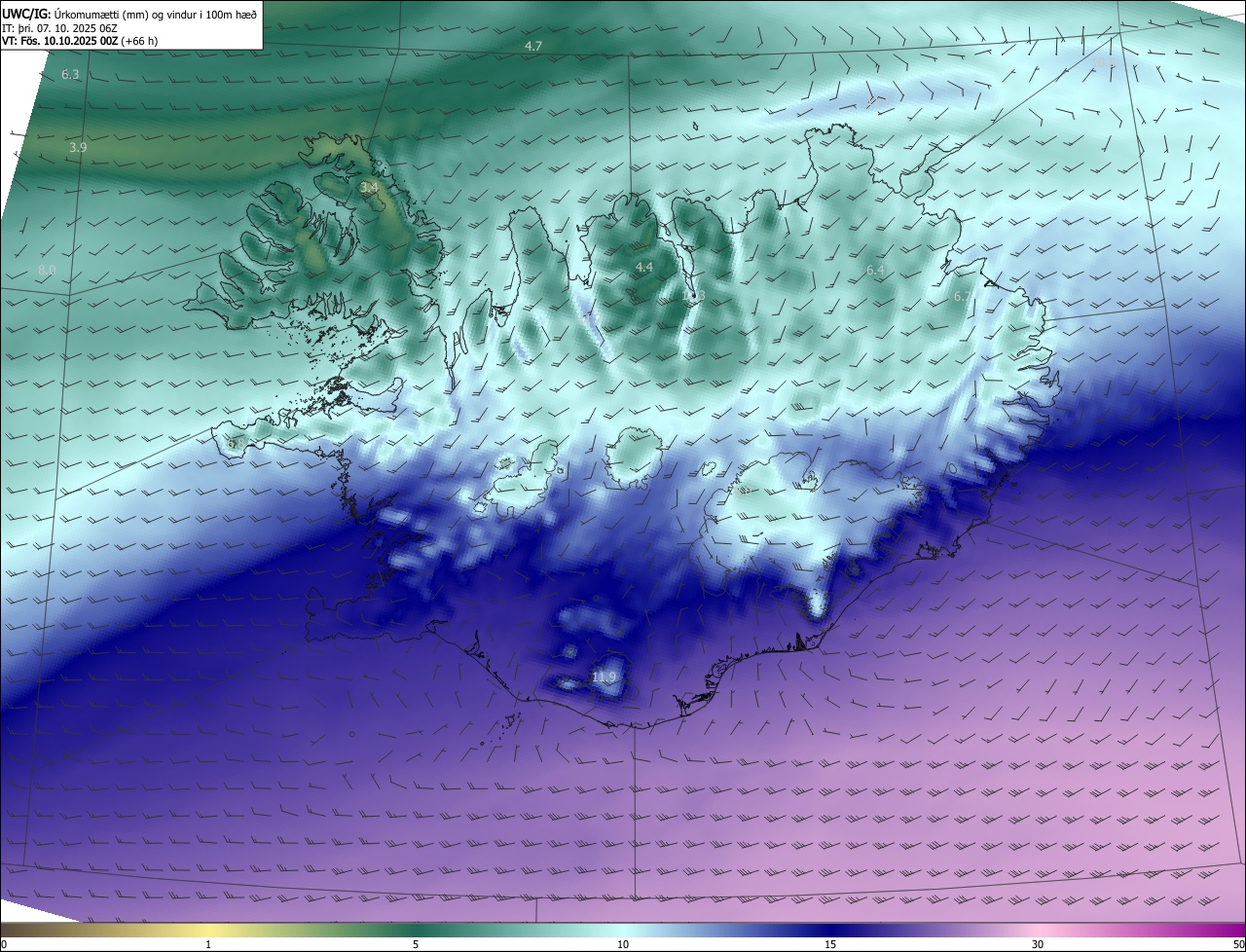Click the 8.0 value label
The height and width of the screenshot is (952, 1246).
click(47, 270)
